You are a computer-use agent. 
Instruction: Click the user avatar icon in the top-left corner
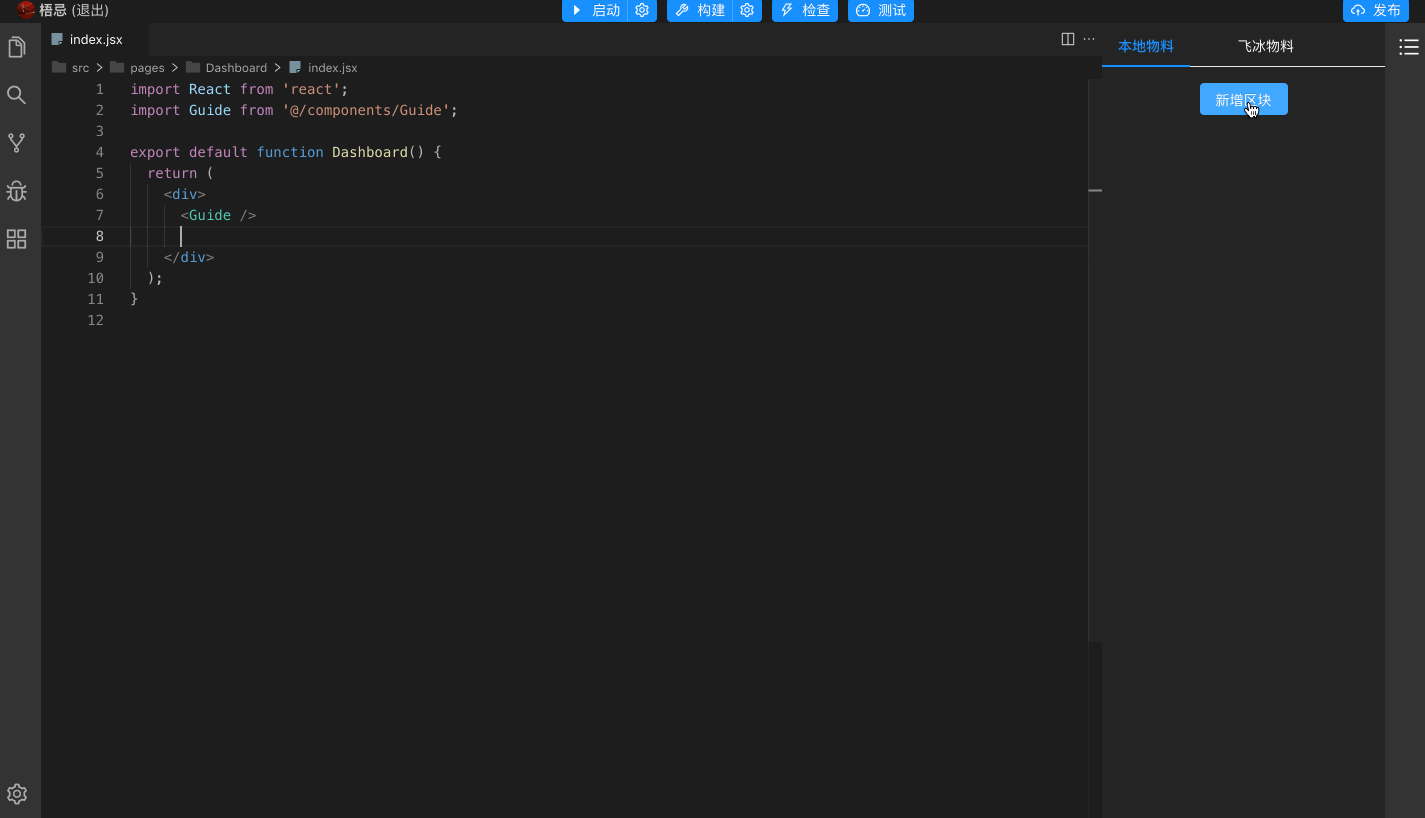[26, 10]
